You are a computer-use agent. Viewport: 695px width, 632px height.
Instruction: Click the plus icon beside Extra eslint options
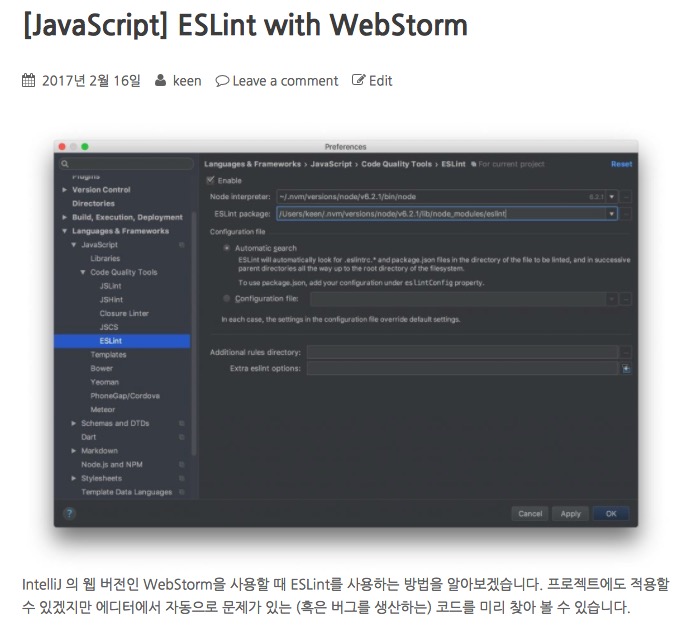pyautogui.click(x=626, y=368)
